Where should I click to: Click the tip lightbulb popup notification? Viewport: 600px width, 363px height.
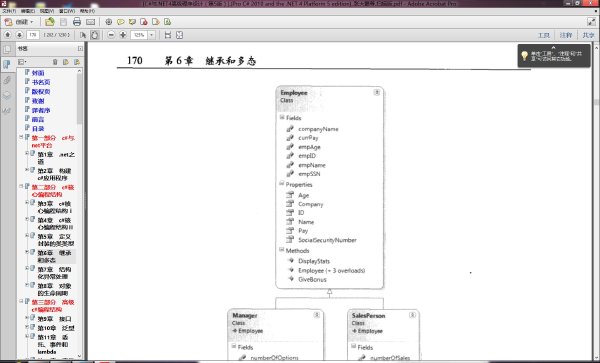click(554, 56)
